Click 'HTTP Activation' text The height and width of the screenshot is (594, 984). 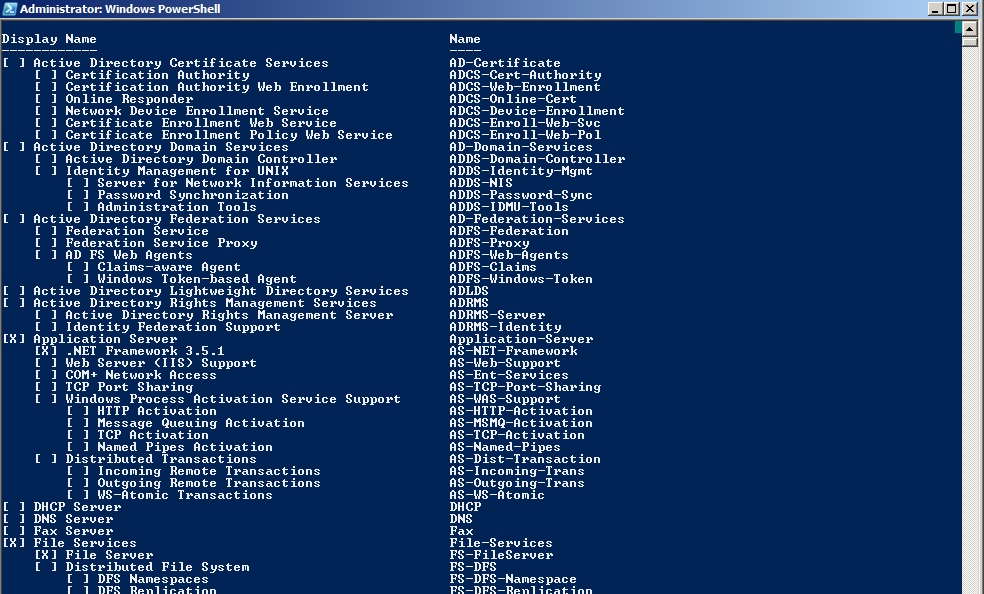[x=157, y=411]
